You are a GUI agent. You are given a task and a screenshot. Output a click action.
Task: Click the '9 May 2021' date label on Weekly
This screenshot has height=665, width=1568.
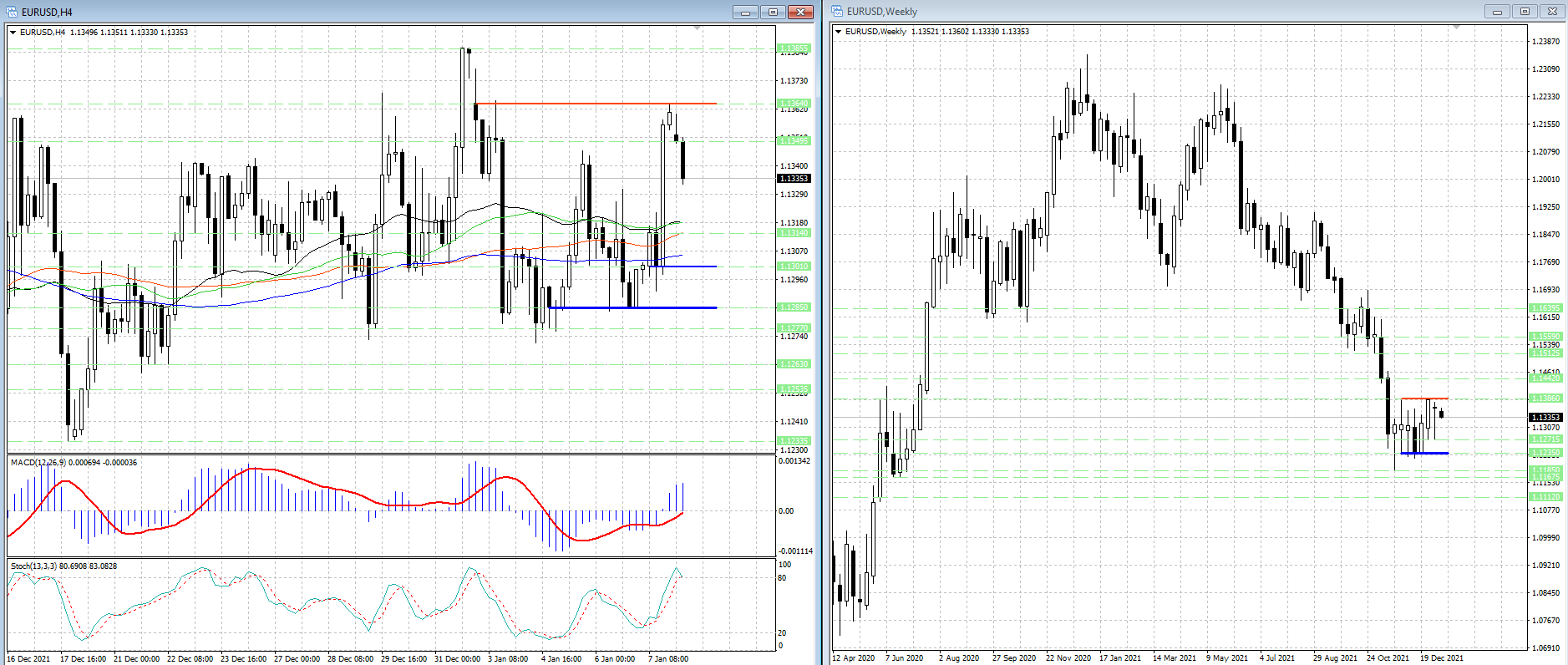coord(1227,658)
